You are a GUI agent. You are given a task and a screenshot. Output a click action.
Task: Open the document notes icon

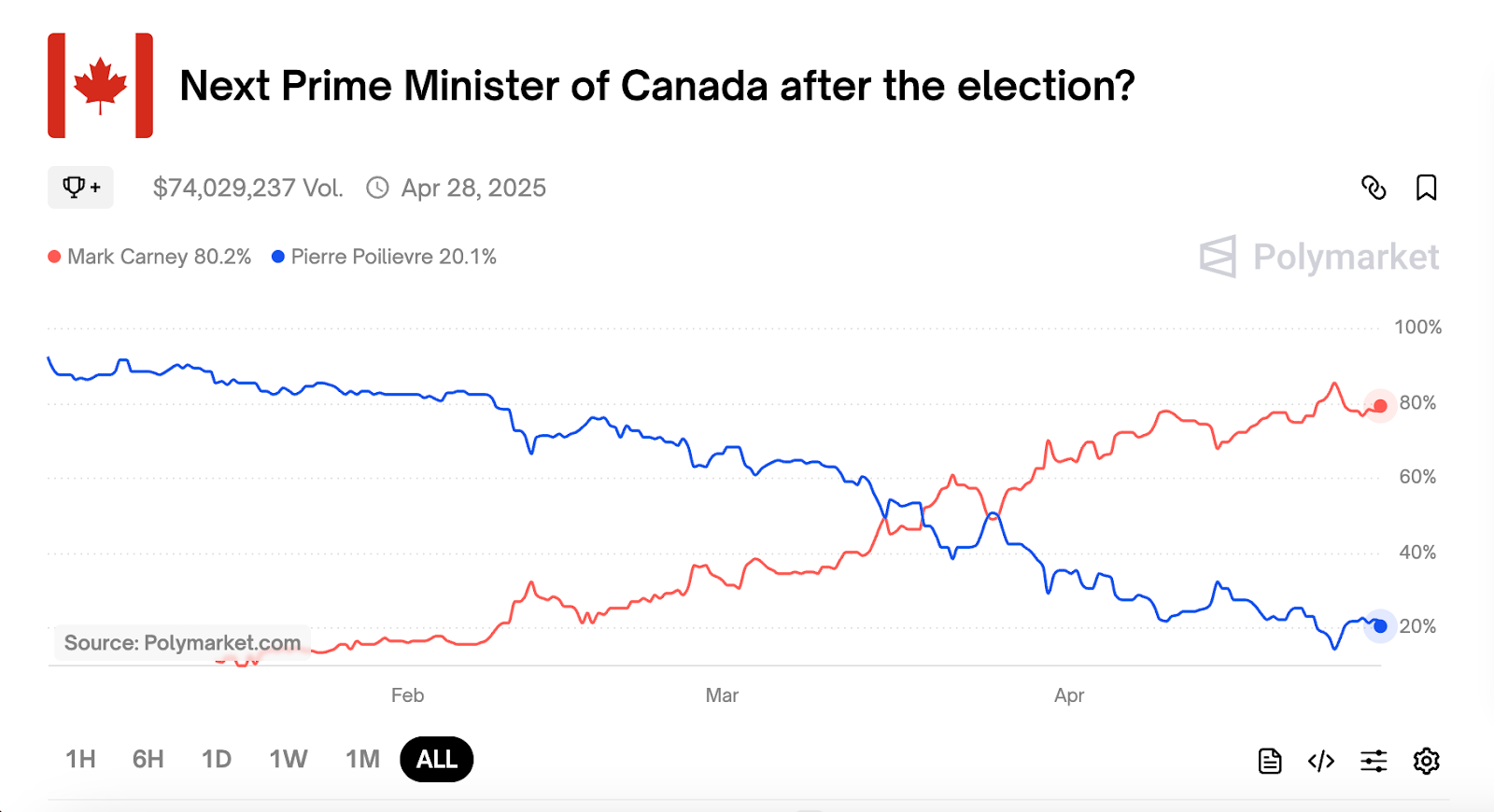click(x=1270, y=761)
